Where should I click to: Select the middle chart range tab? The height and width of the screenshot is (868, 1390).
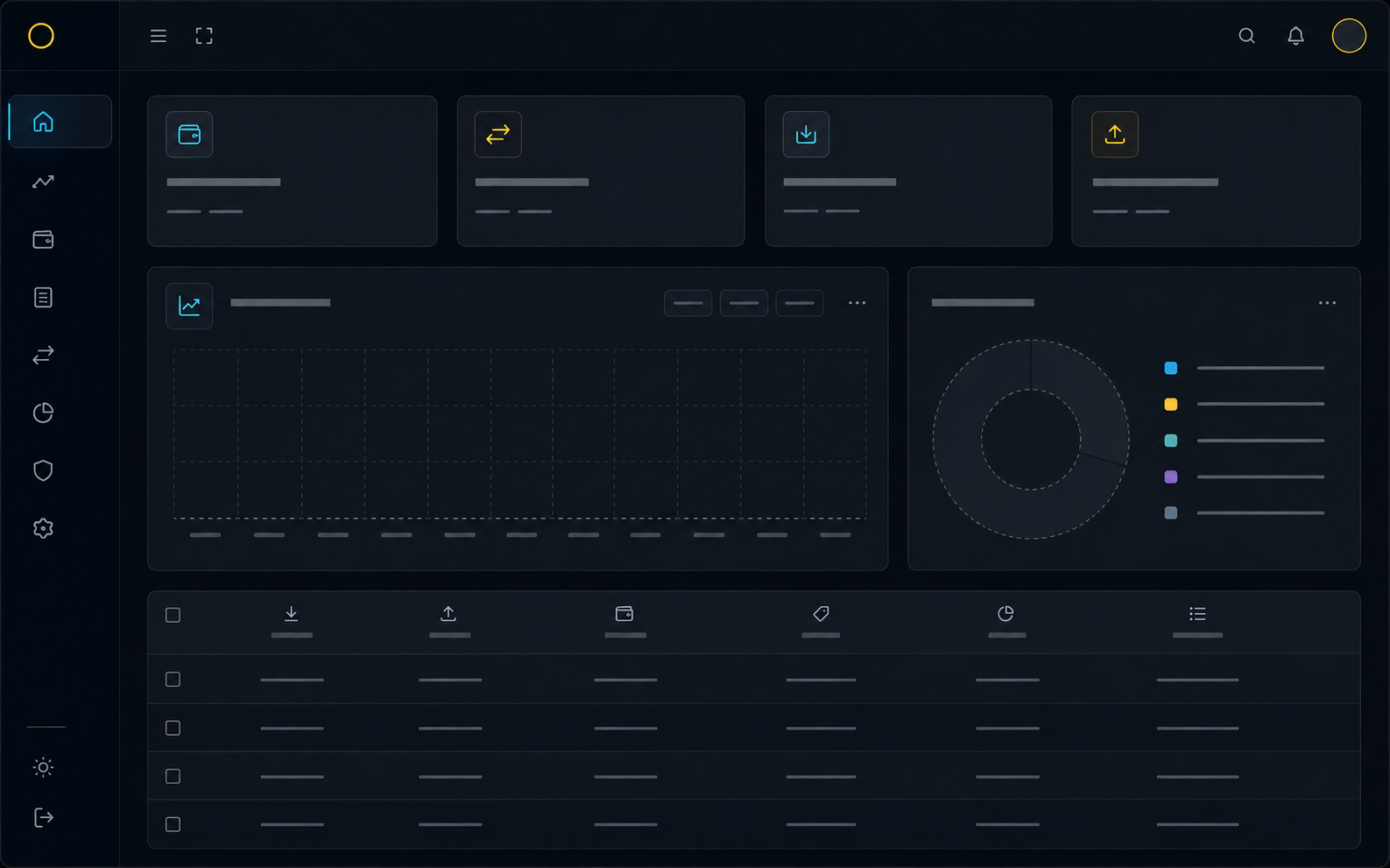[744, 303]
